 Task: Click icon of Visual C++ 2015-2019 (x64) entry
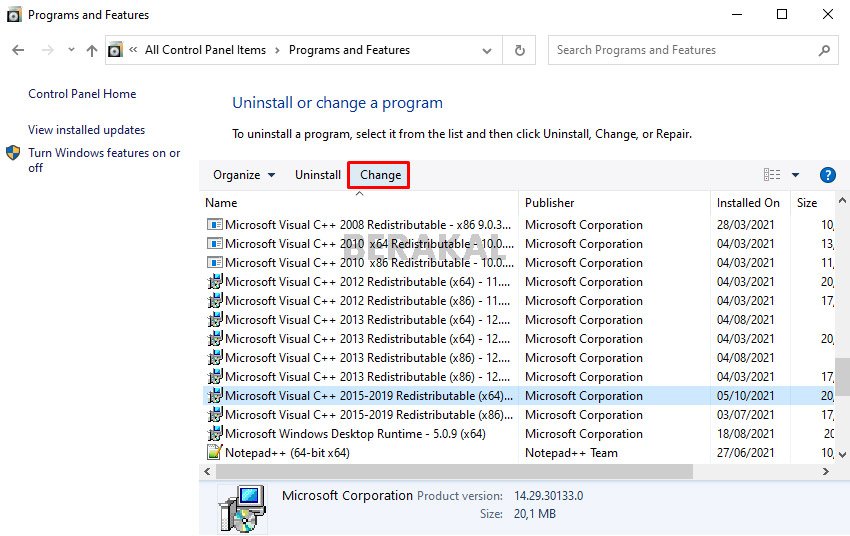coord(215,395)
